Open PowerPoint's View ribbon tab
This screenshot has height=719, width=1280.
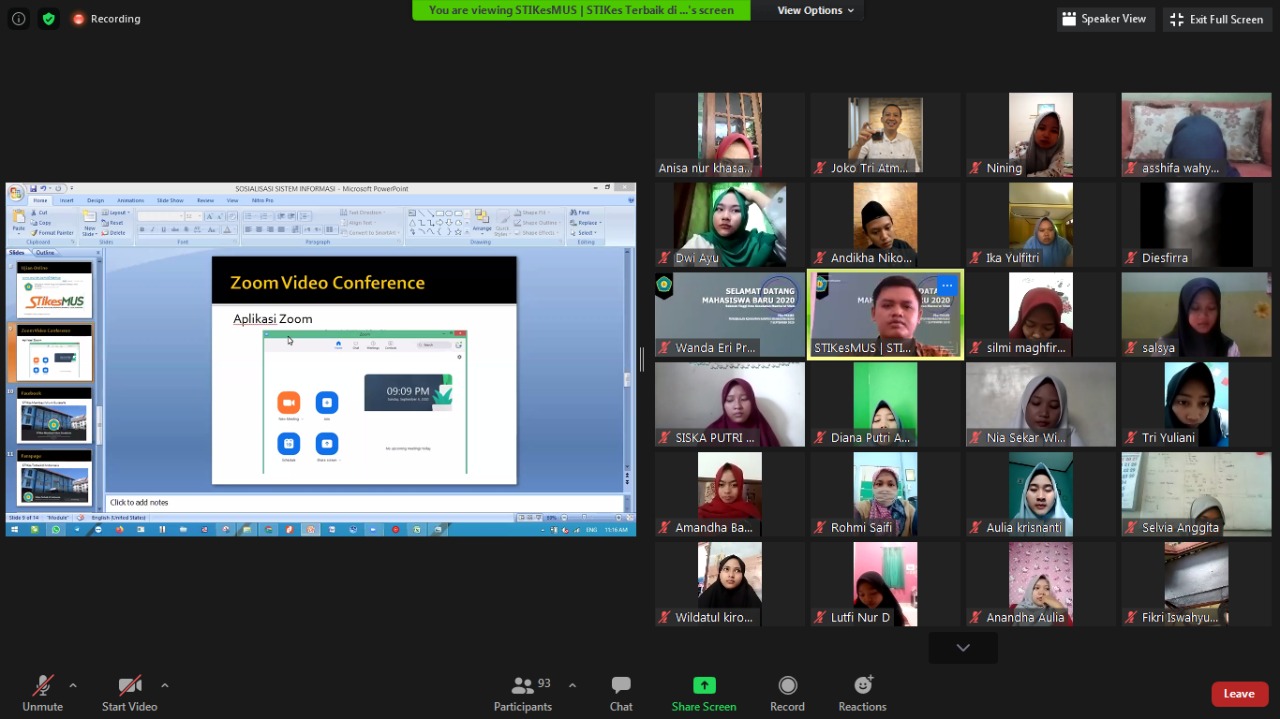coord(234,201)
